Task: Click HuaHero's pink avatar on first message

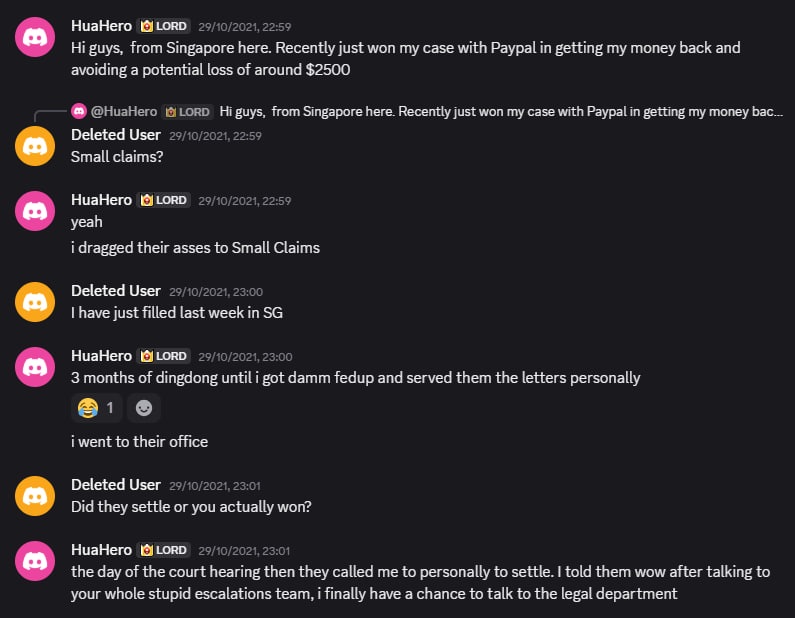Action: pyautogui.click(x=35, y=37)
